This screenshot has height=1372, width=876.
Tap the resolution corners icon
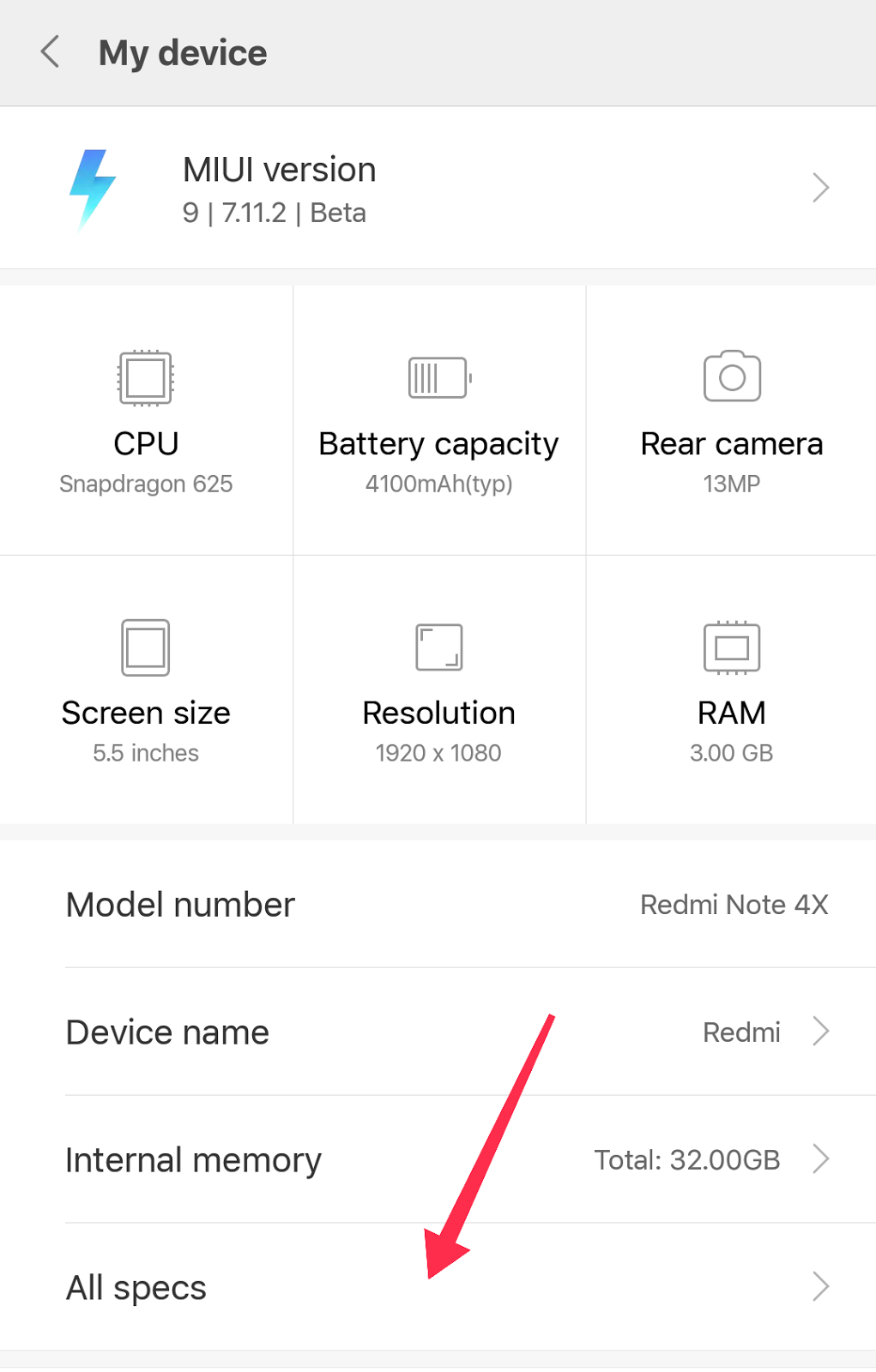pyautogui.click(x=439, y=647)
